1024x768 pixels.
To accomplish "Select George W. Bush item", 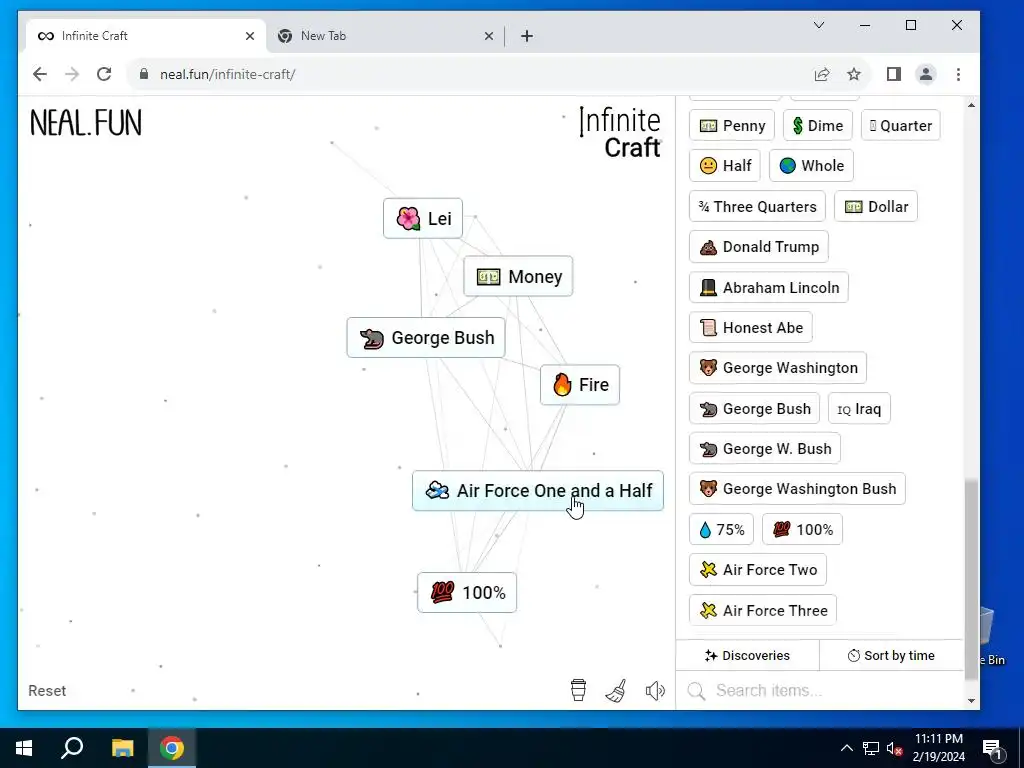I will pos(765,449).
